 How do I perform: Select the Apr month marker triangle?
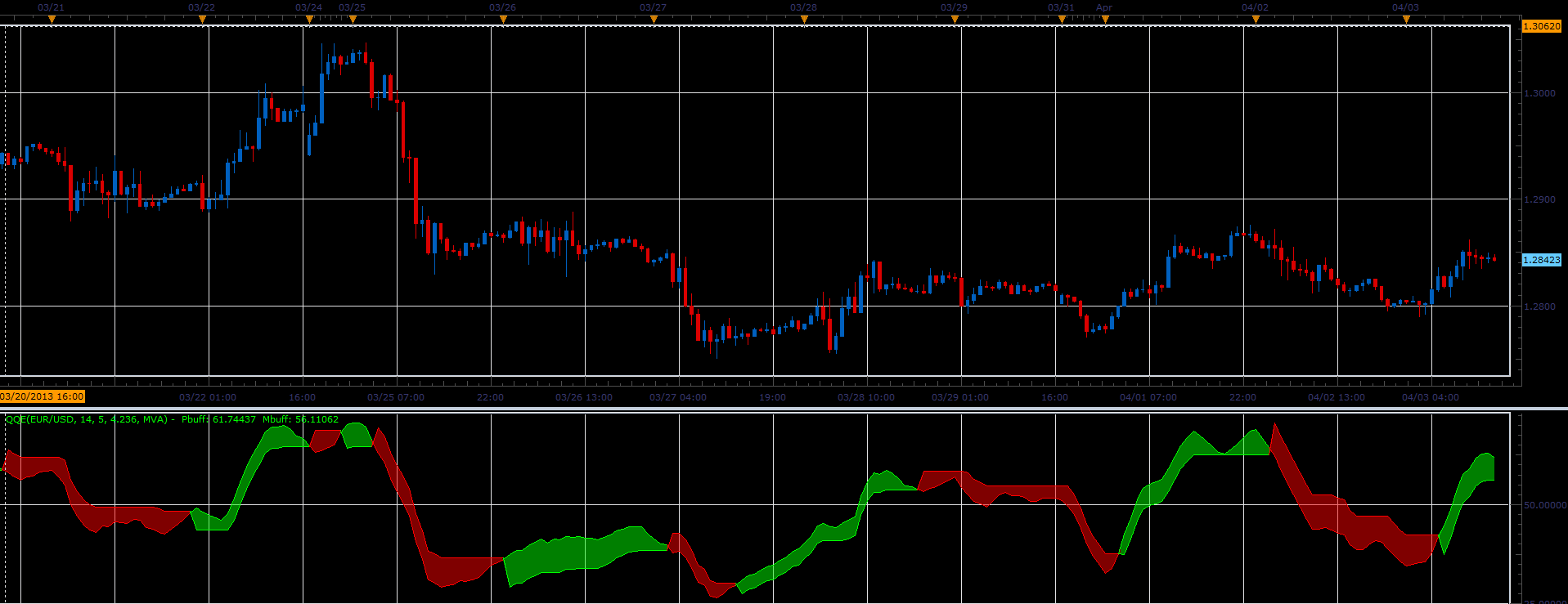tap(1105, 20)
